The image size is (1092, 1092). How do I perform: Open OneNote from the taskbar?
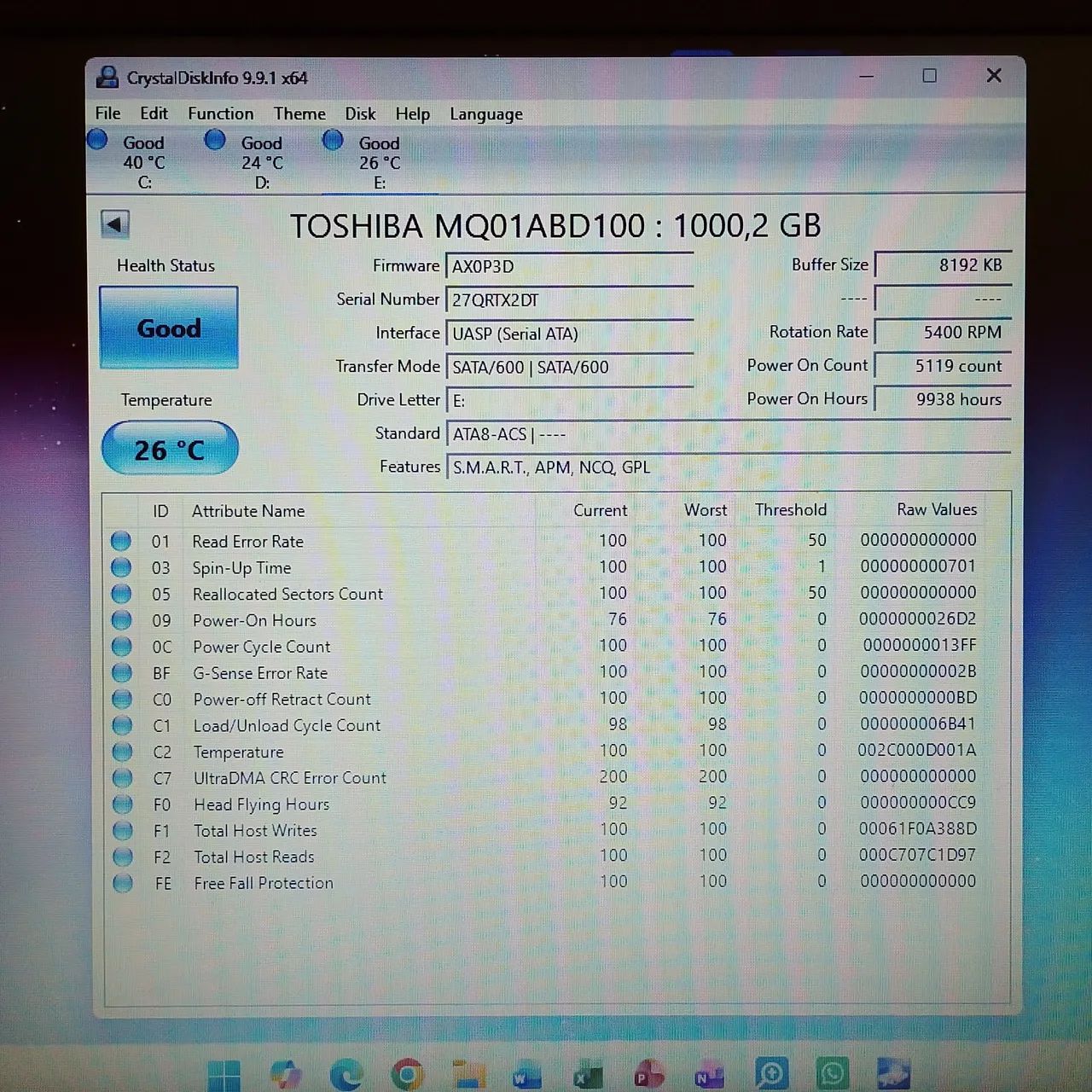point(710,1076)
